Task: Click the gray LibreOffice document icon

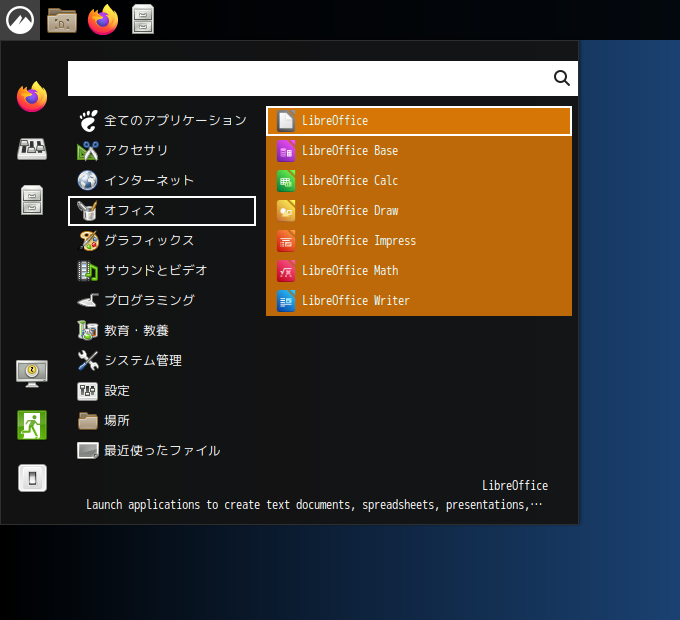Action: tap(286, 121)
